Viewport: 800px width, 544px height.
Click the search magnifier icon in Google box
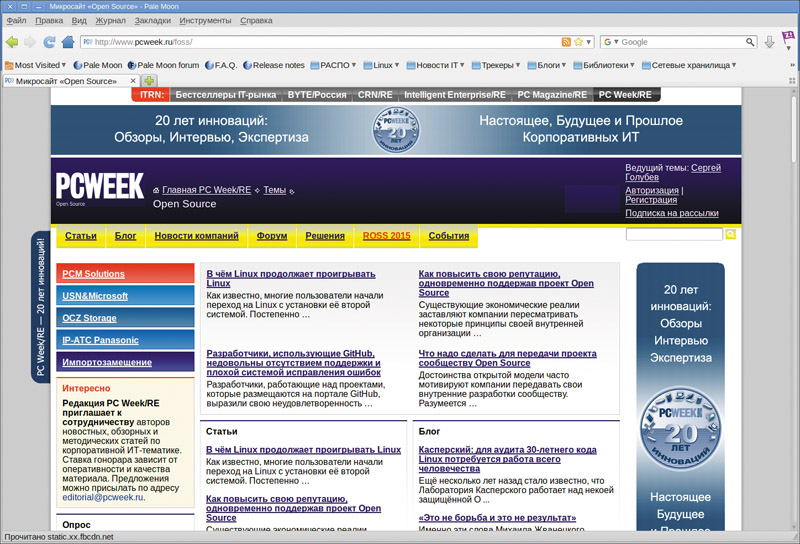[x=749, y=42]
